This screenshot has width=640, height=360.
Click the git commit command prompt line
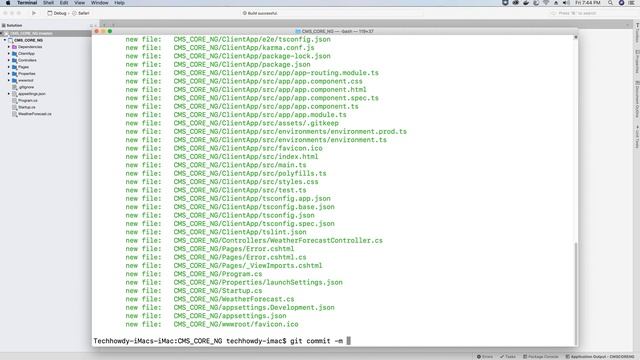pos(222,341)
